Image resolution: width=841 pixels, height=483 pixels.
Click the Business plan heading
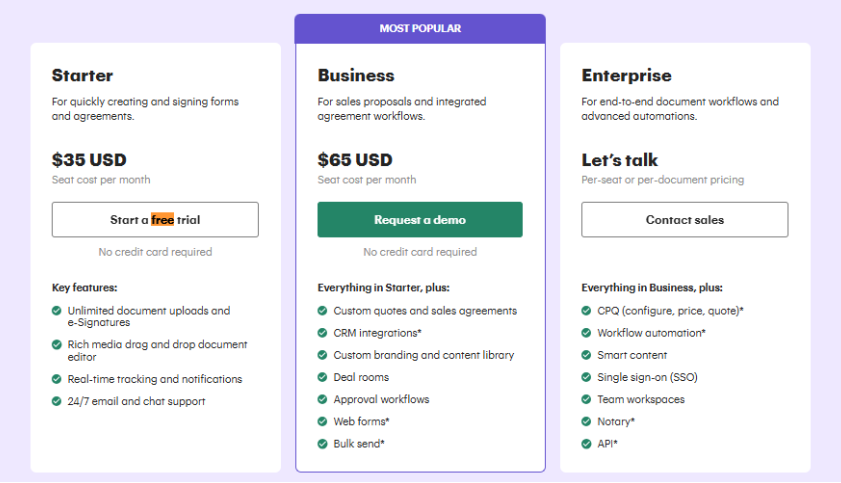coord(356,76)
